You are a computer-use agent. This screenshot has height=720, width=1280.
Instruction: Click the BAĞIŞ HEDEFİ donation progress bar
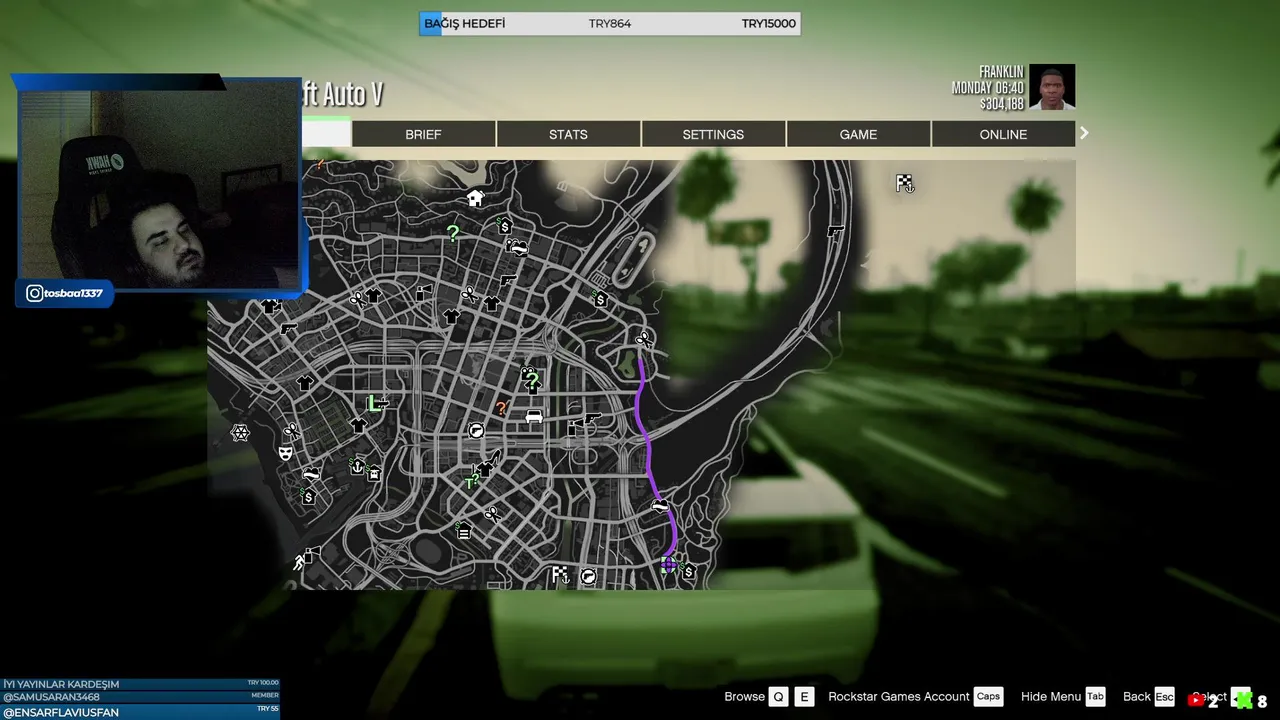tap(610, 23)
